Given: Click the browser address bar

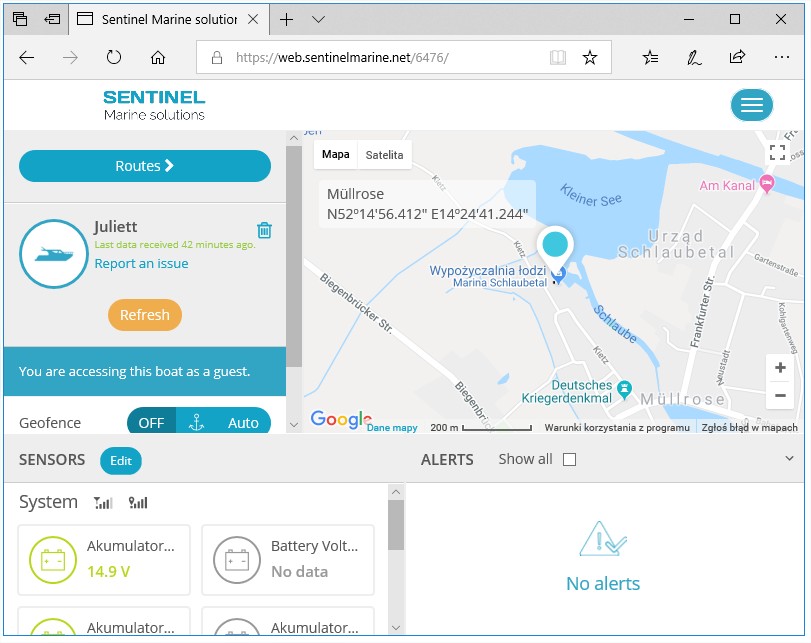Looking at the screenshot, I should [x=390, y=58].
